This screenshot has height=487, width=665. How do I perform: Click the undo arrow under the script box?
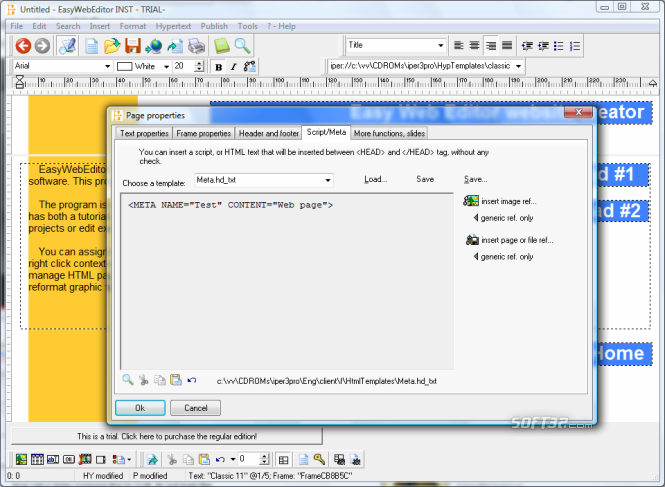[x=192, y=380]
